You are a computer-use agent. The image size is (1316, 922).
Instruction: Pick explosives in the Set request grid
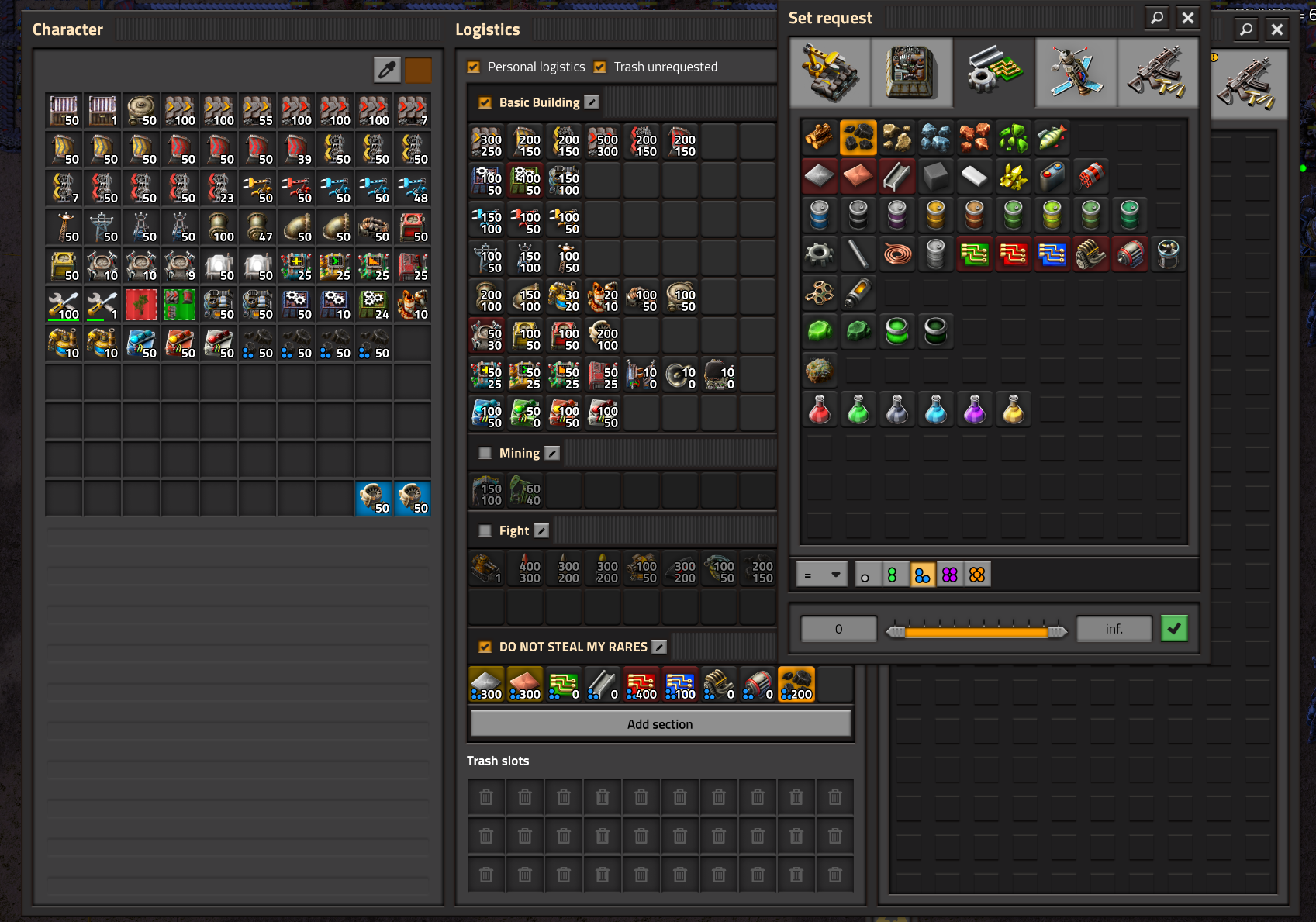(1091, 177)
